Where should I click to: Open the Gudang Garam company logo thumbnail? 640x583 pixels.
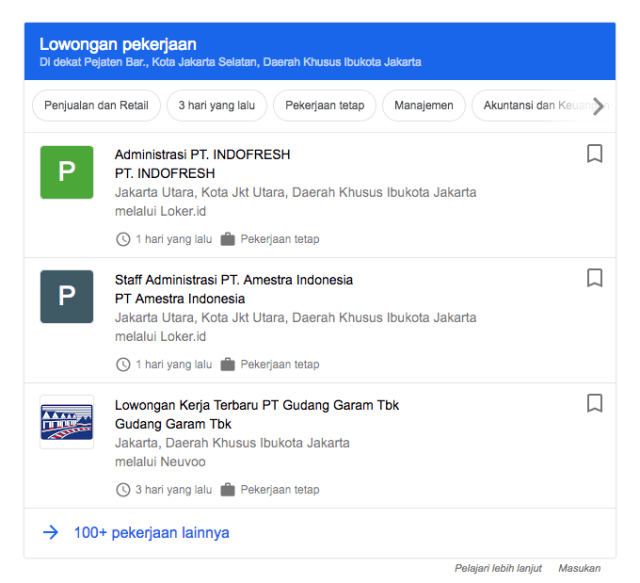click(x=67, y=422)
